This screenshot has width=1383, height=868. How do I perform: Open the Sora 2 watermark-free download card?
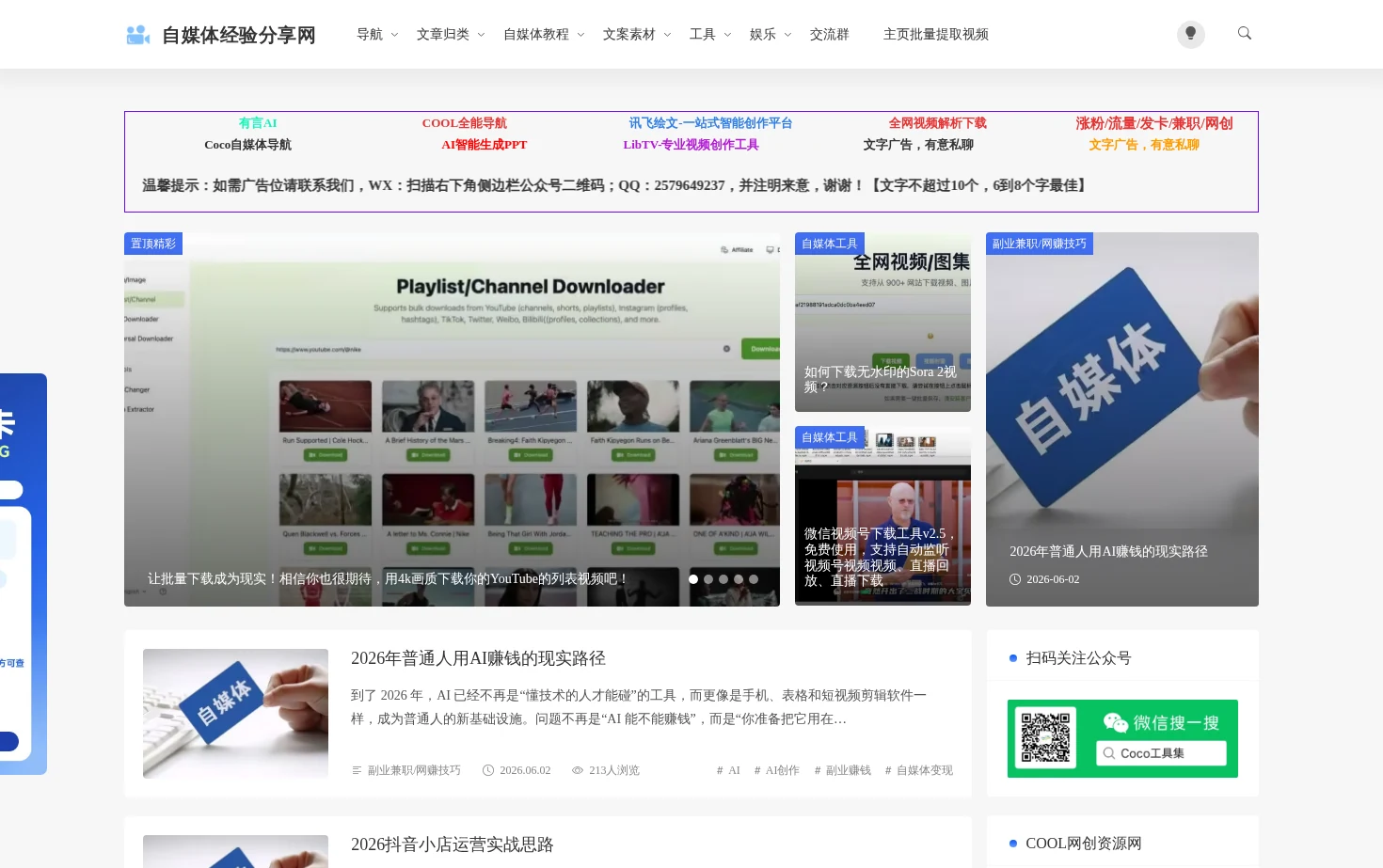(882, 323)
